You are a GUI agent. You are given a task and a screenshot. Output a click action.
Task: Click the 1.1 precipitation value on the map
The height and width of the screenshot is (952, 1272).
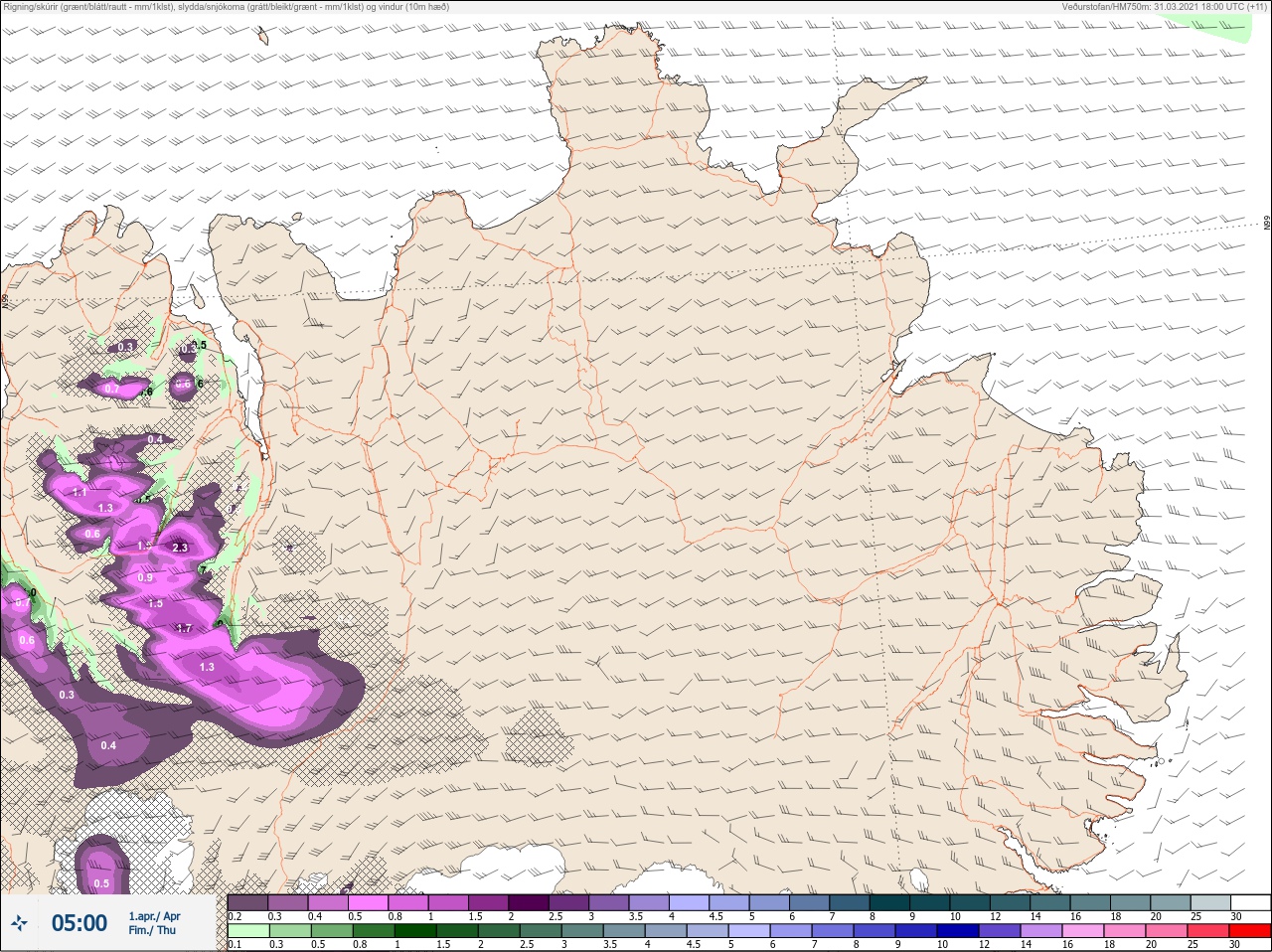pyautogui.click(x=79, y=492)
